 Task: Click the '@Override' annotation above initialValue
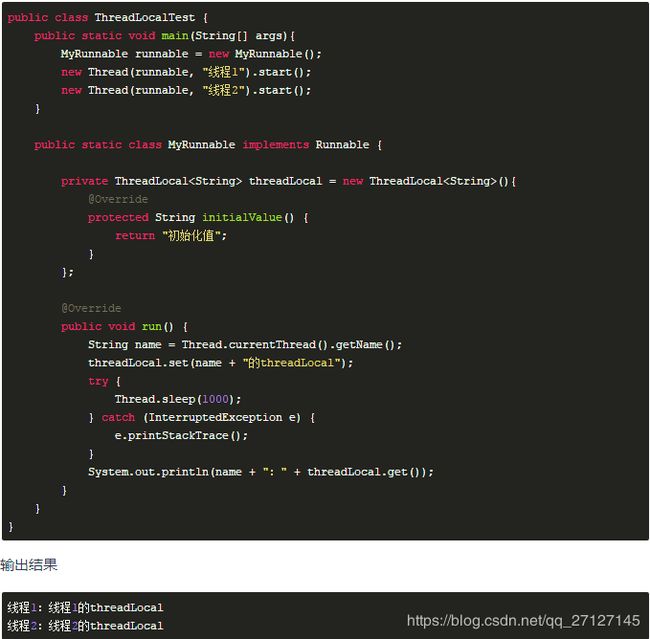click(x=118, y=199)
